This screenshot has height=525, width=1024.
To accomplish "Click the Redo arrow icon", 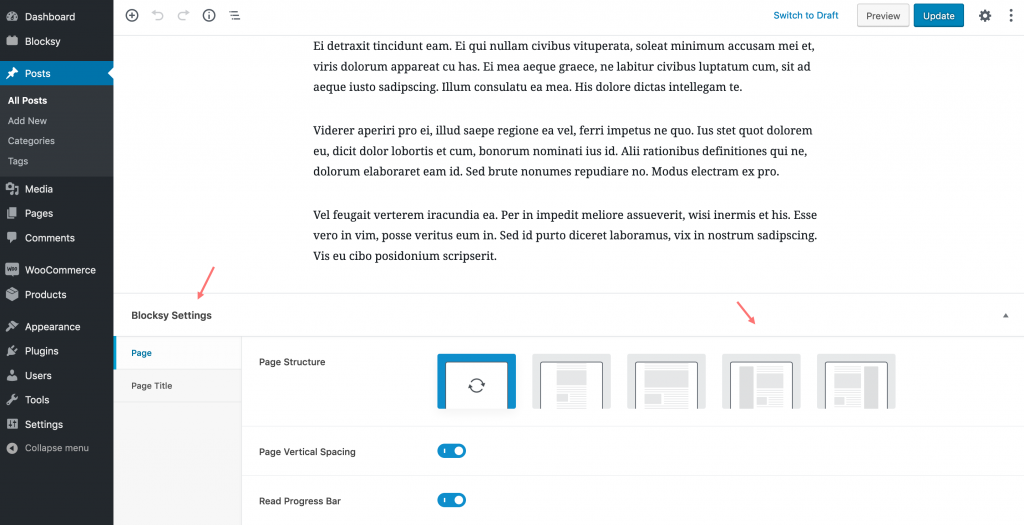I will point(183,15).
